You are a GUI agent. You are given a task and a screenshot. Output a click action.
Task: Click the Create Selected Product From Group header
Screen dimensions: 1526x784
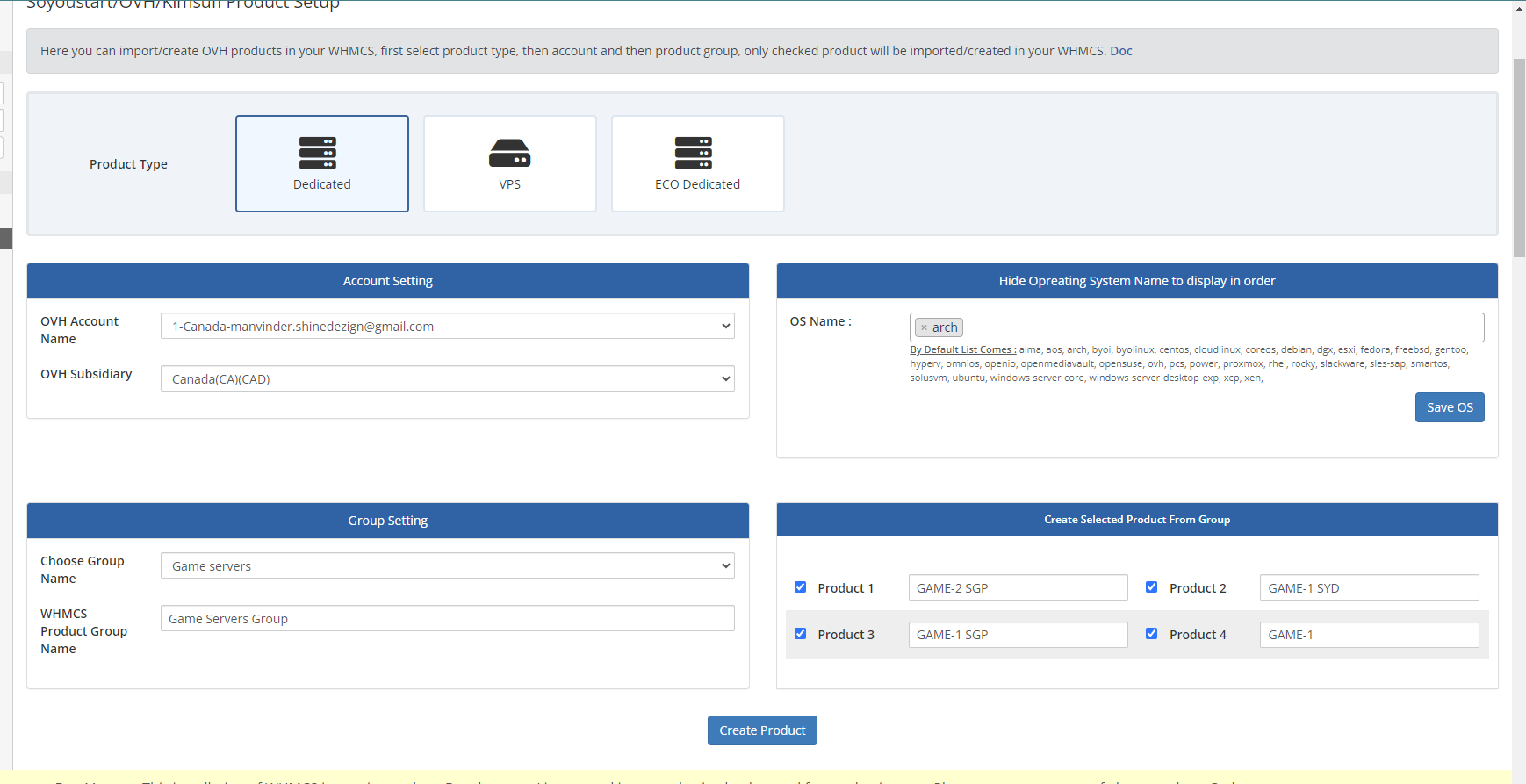1137,520
